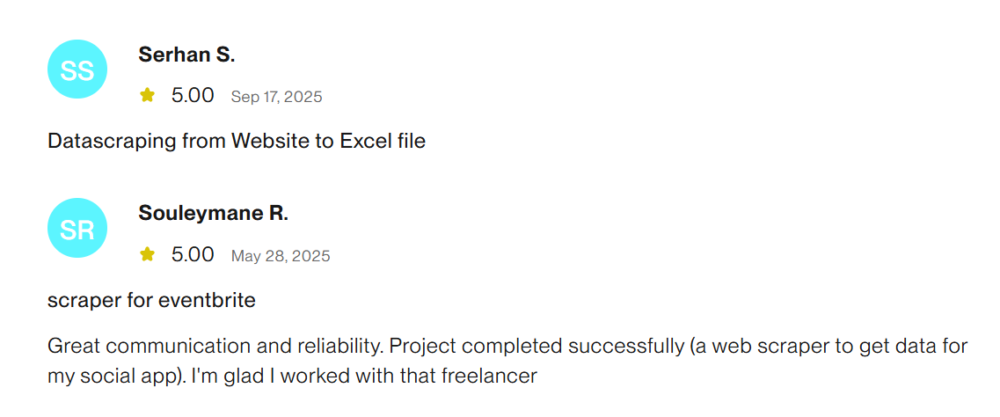Click the star icon under Souleymane R.
1000x417 pixels.
(148, 255)
